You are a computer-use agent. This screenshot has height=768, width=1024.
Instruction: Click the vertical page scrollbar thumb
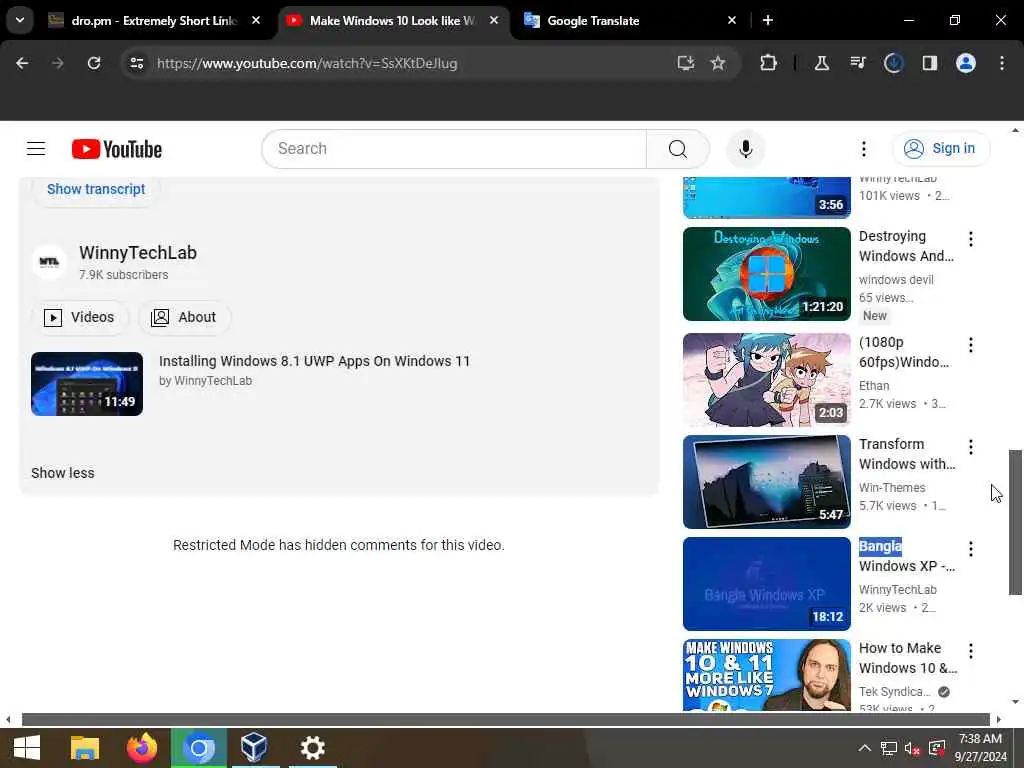1015,522
